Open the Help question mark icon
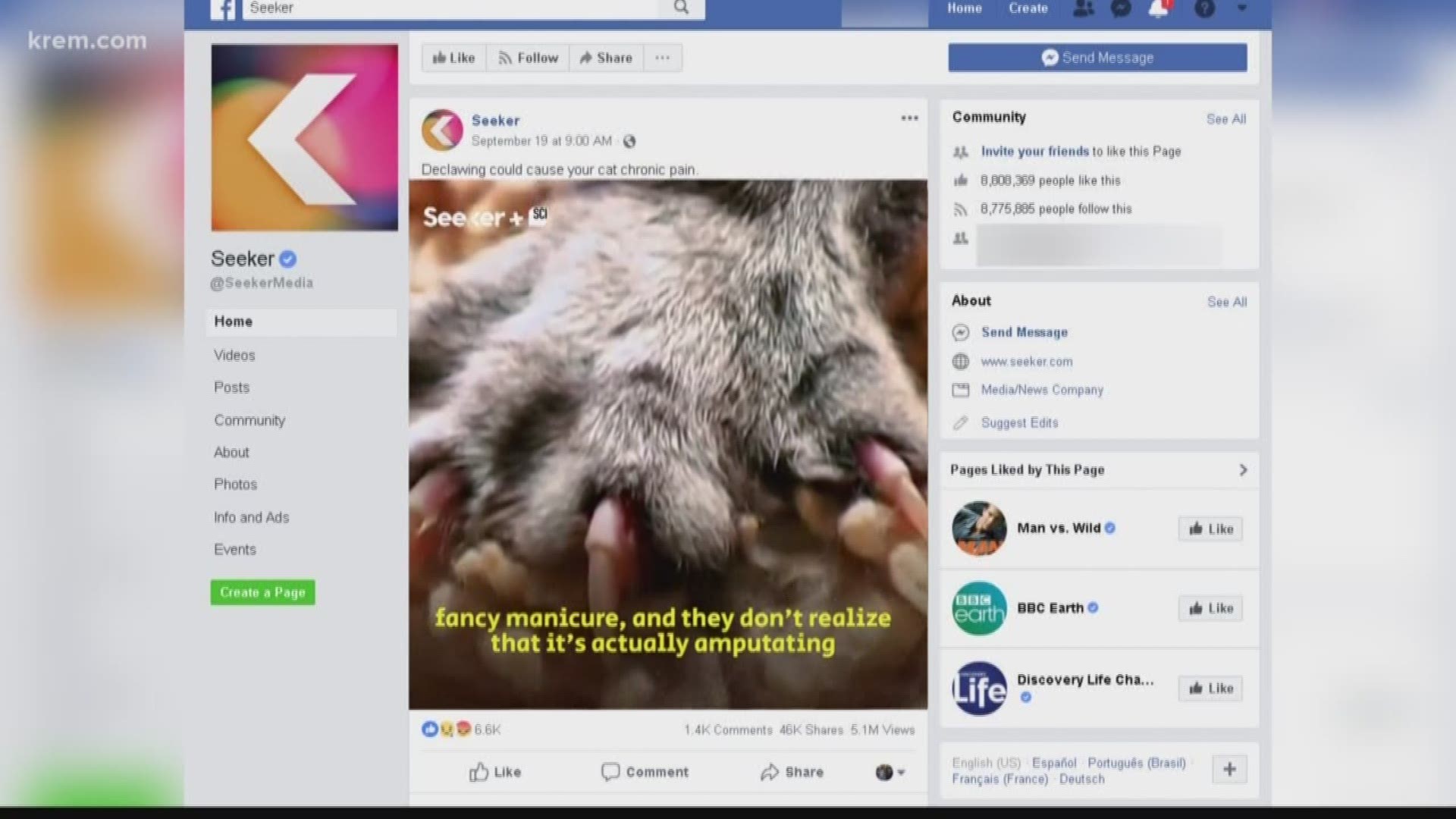This screenshot has width=1456, height=819. pyautogui.click(x=1205, y=8)
